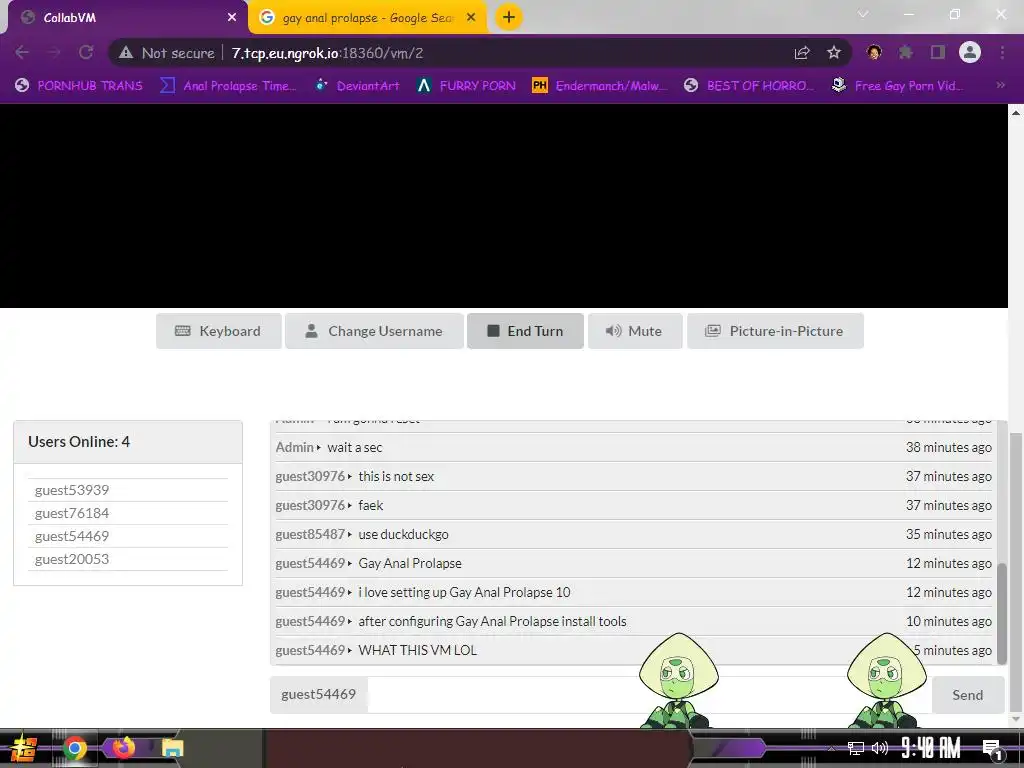This screenshot has height=768, width=1024.
Task: Open network status tray icon
Action: 856,748
